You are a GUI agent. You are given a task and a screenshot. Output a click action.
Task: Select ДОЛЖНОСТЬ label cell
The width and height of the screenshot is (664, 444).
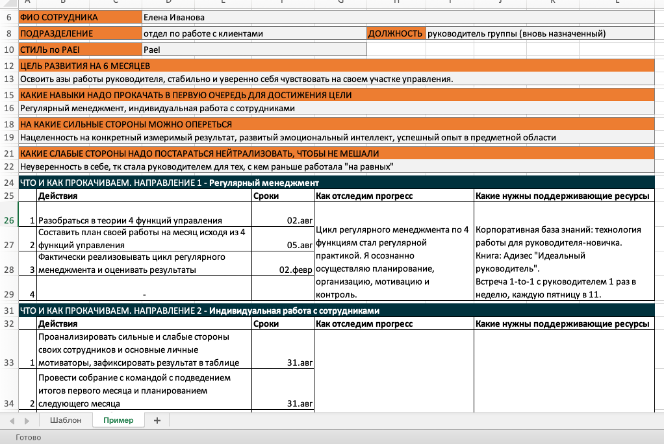[396, 33]
